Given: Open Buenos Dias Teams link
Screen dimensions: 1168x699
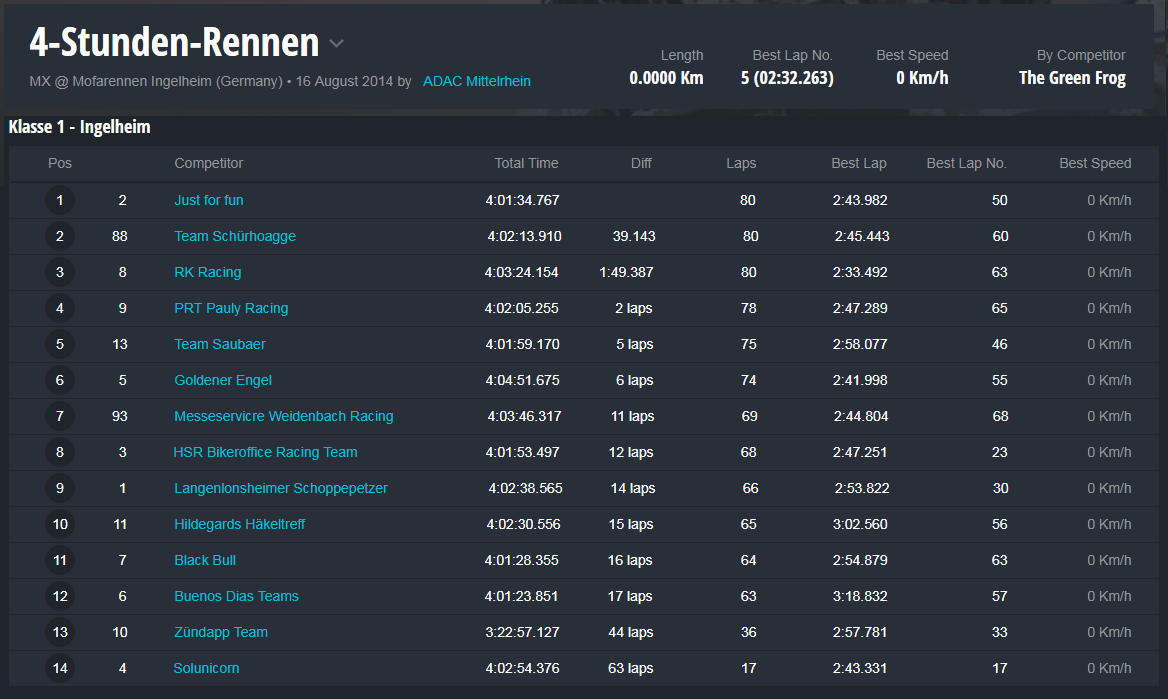Looking at the screenshot, I should 236,596.
